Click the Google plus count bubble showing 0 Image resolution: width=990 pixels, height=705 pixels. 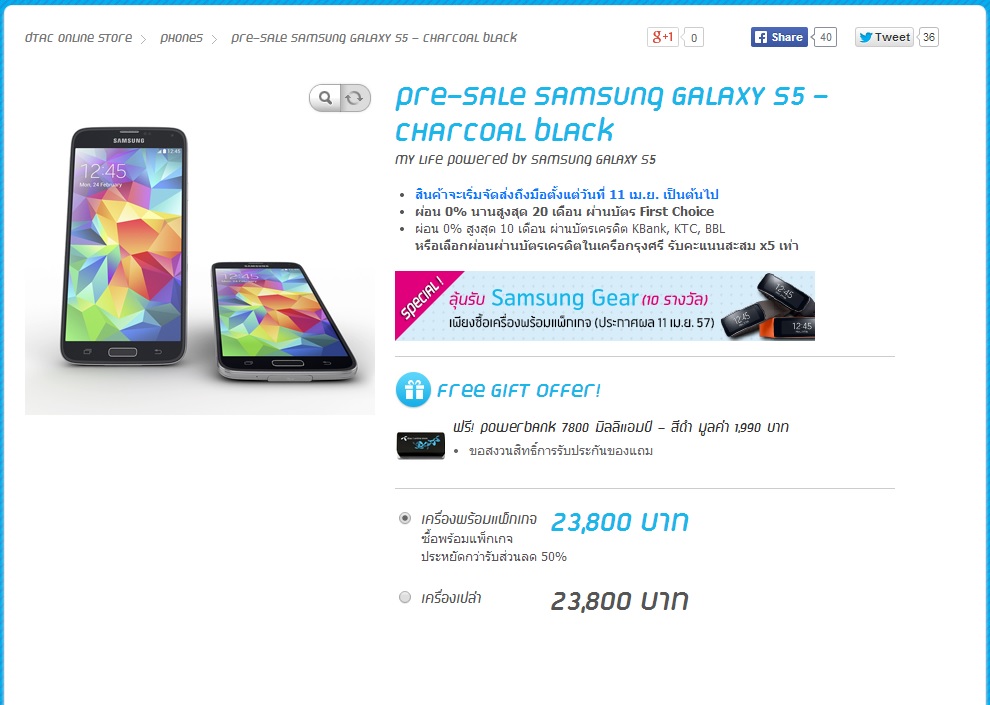pyautogui.click(x=693, y=38)
